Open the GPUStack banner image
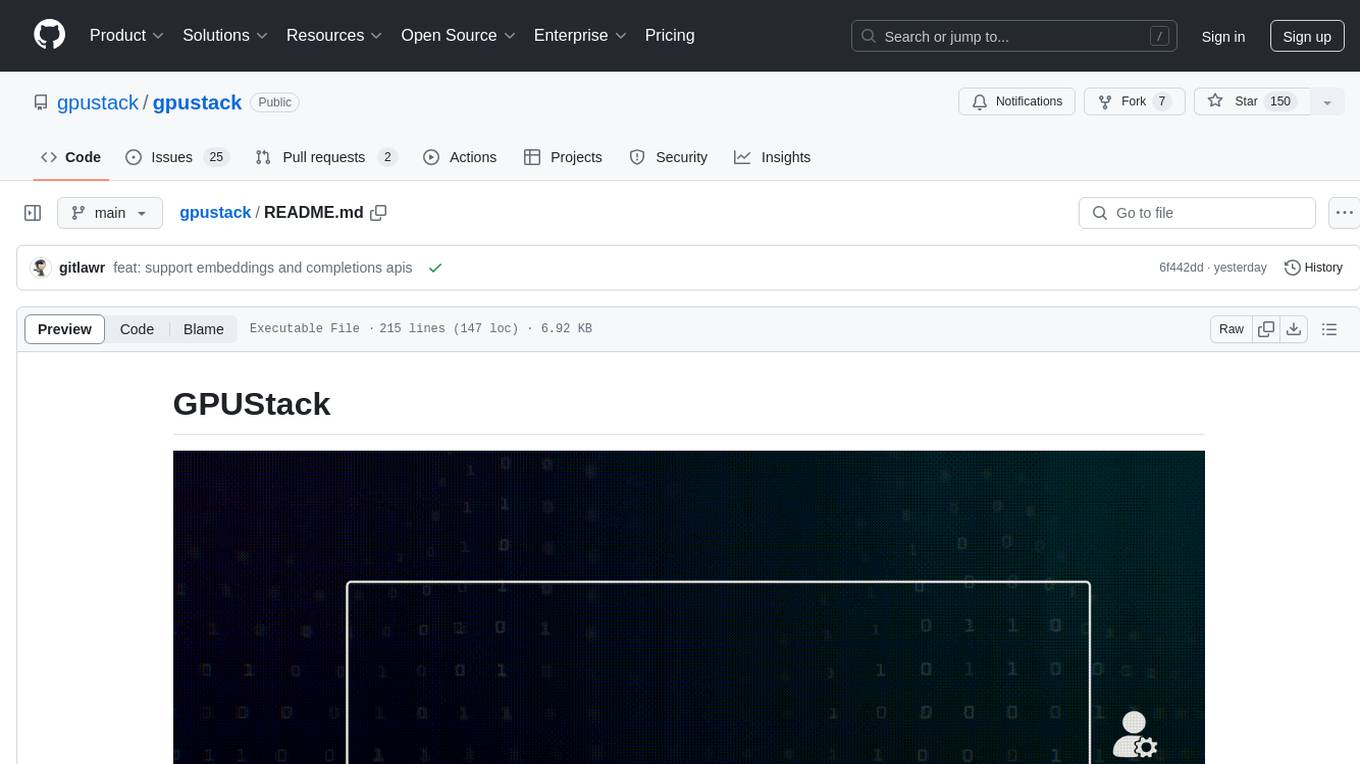This screenshot has height=764, width=1360. 689,607
